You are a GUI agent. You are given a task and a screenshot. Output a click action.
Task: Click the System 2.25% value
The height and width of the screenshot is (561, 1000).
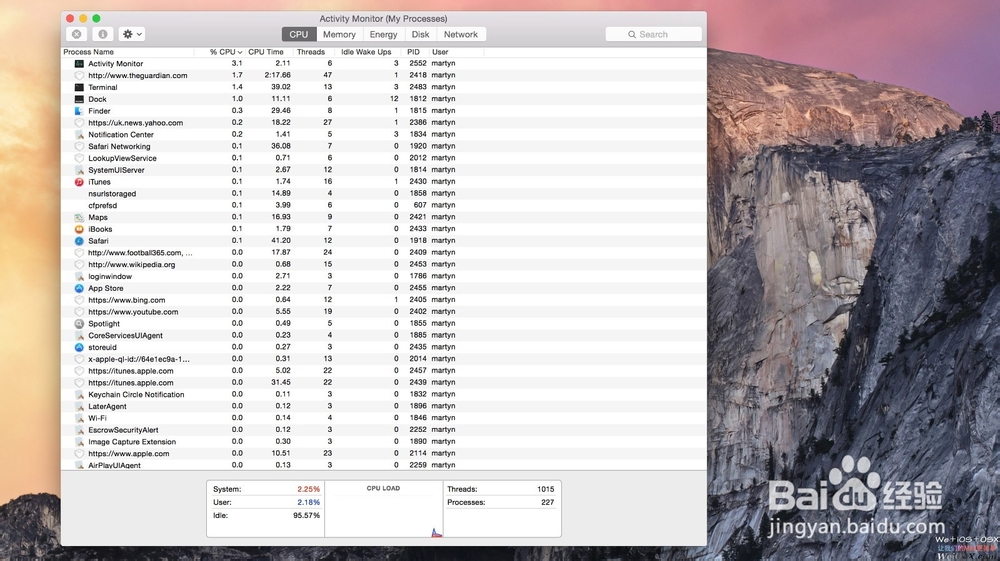308,490
